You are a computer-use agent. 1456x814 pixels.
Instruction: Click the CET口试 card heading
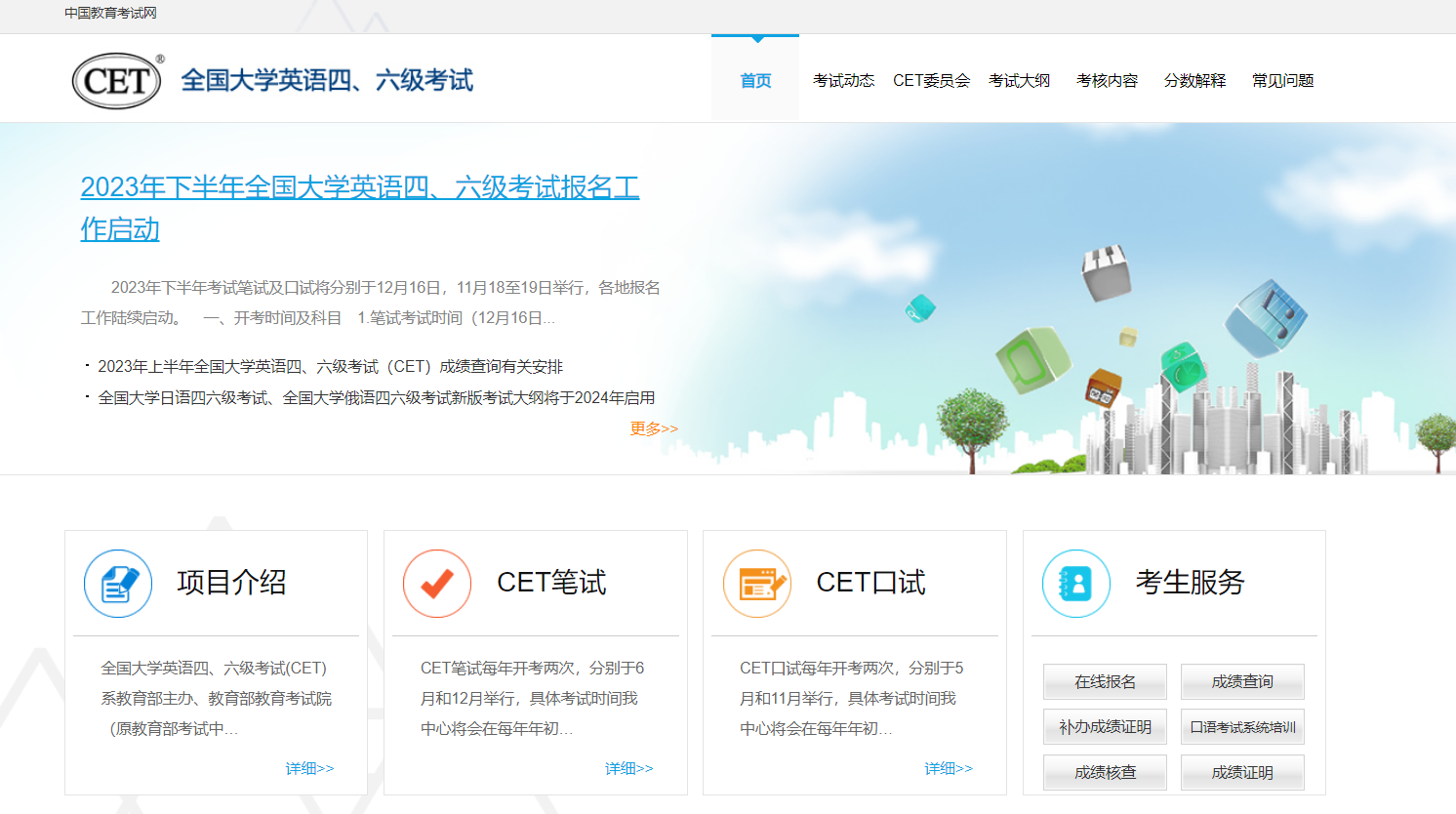click(870, 583)
